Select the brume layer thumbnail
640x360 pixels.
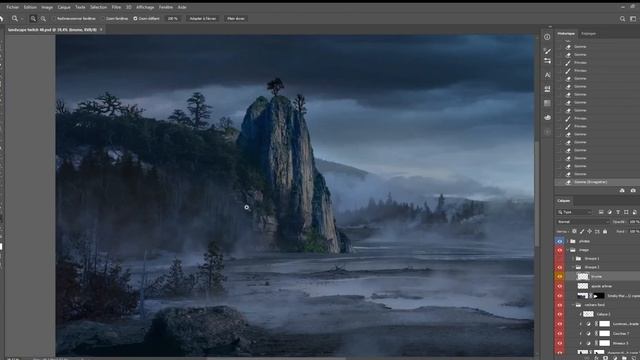coord(583,276)
